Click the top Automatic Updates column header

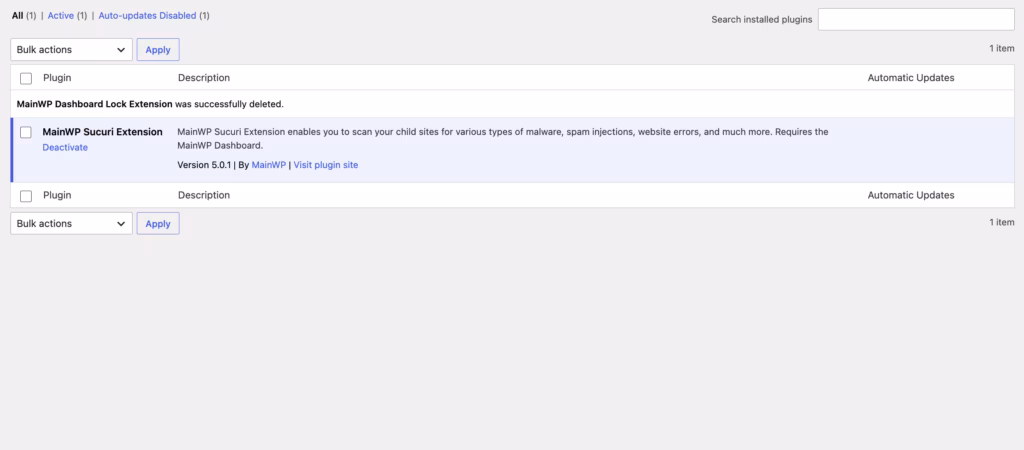pyautogui.click(x=911, y=78)
